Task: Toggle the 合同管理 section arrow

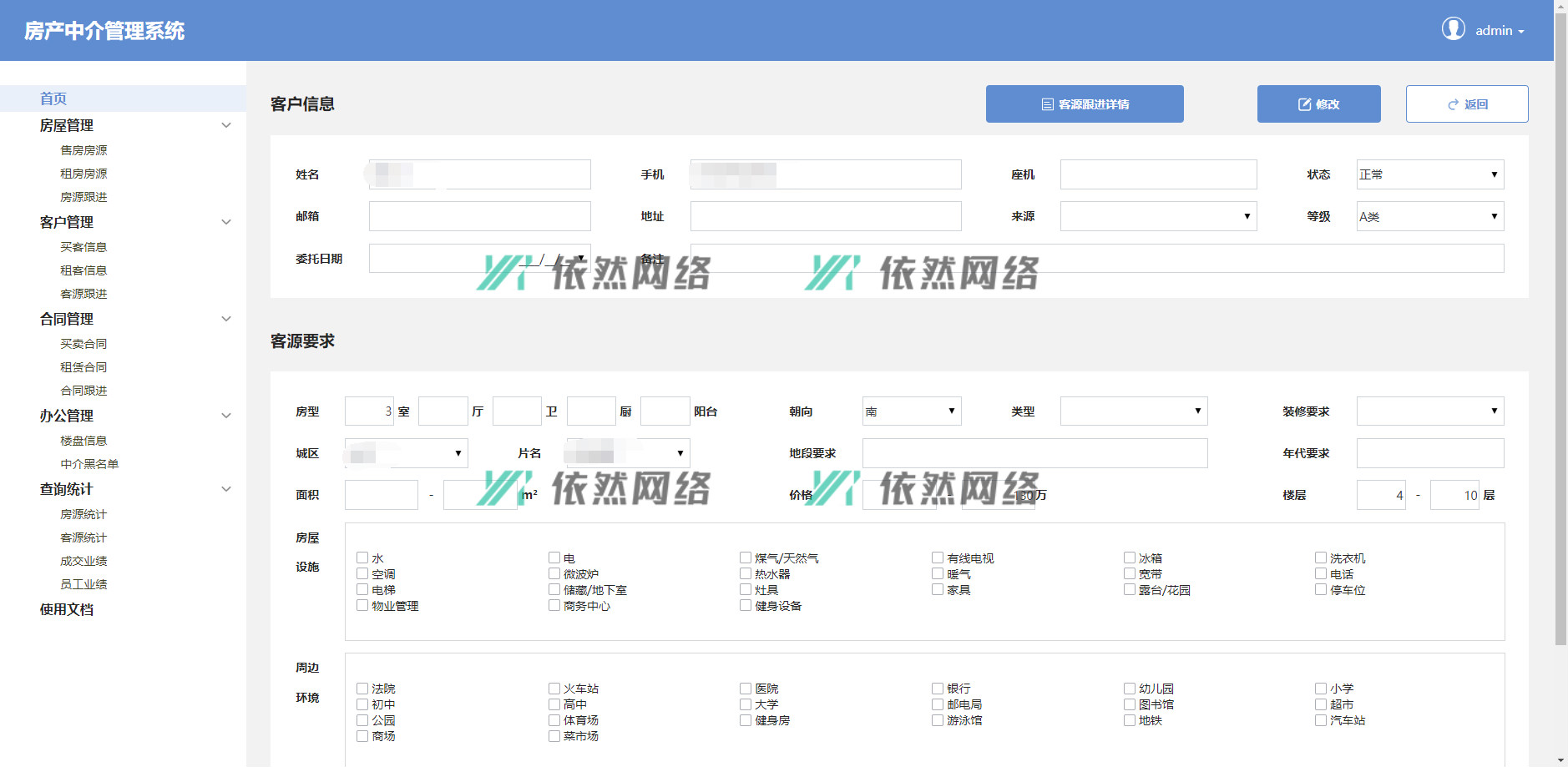Action: click(x=225, y=319)
